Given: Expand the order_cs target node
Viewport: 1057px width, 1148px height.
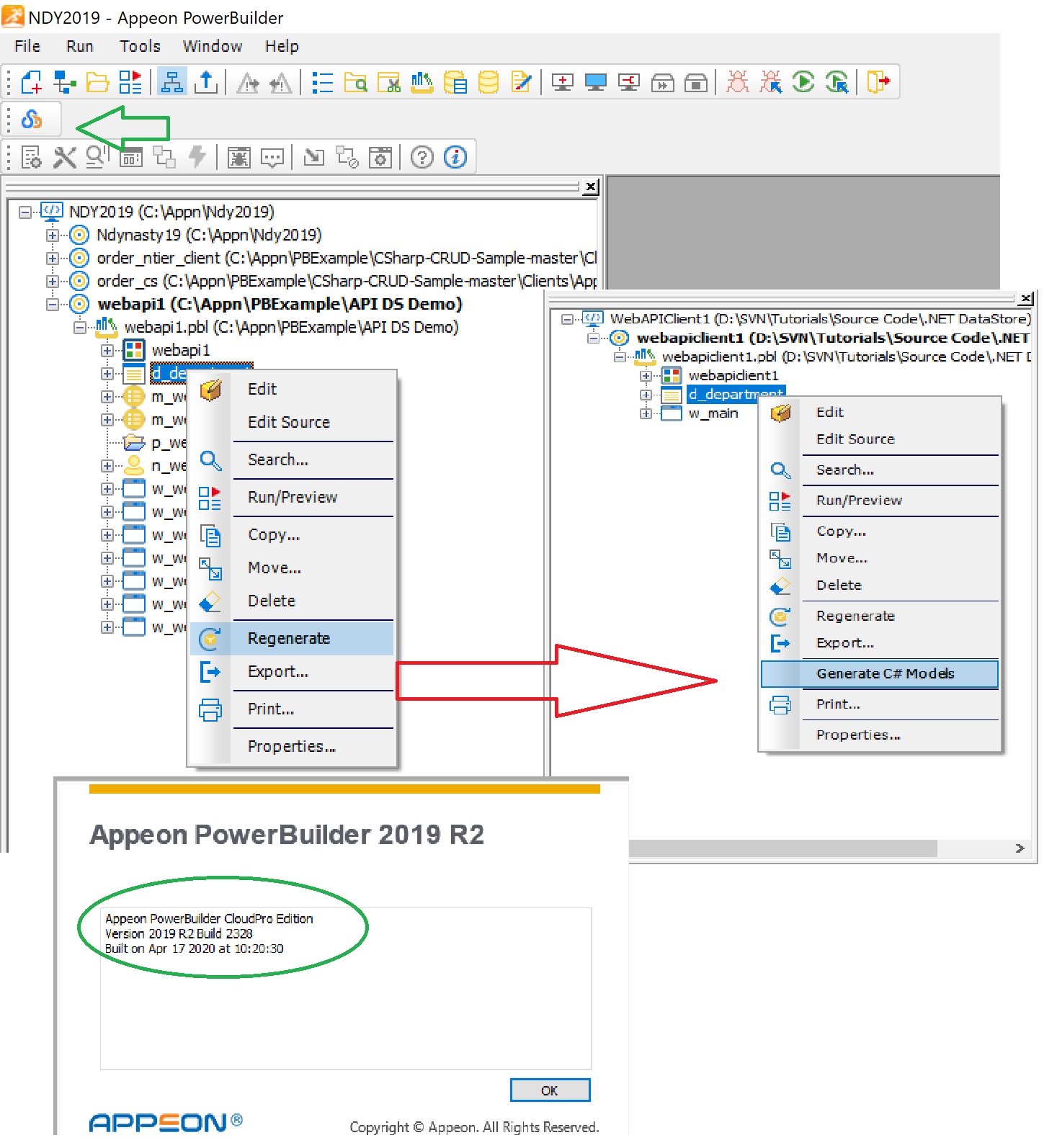Looking at the screenshot, I should click(53, 281).
